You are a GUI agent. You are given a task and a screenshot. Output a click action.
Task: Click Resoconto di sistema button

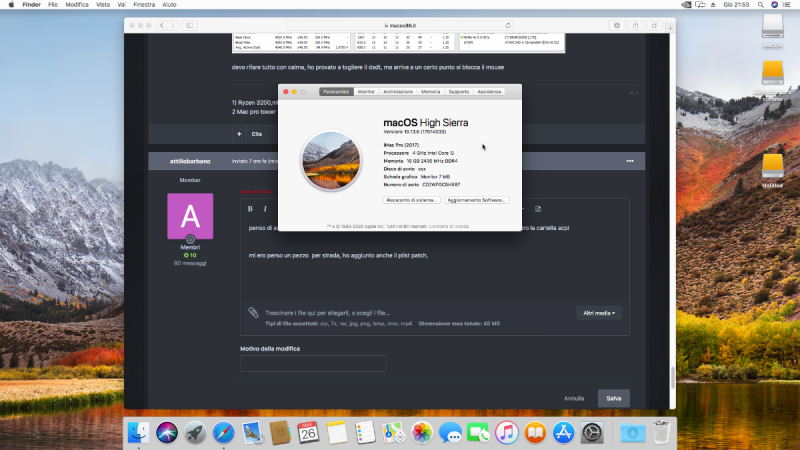[x=412, y=200]
